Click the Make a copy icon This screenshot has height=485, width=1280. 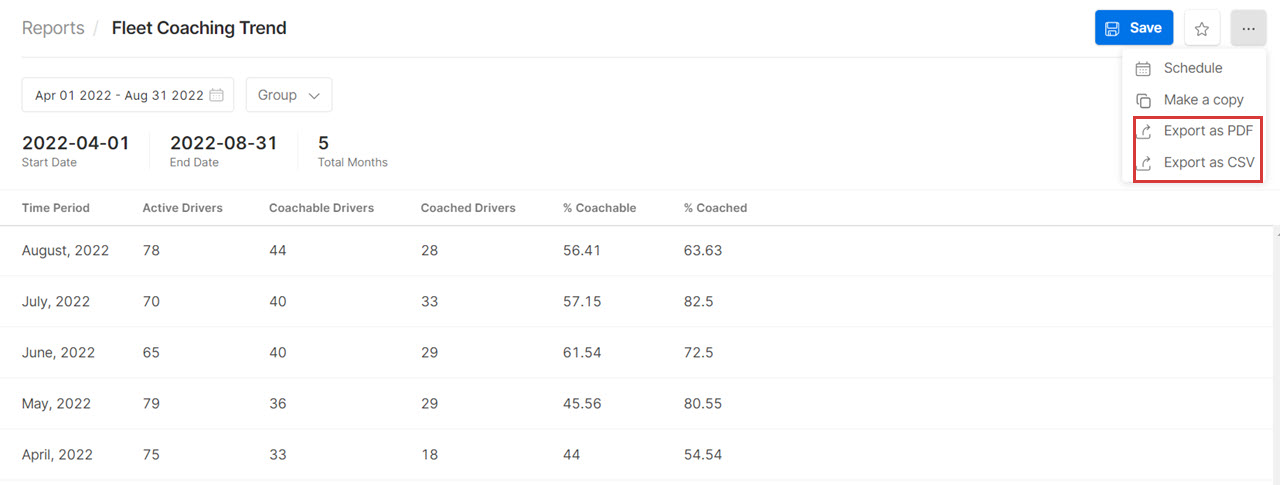click(x=1143, y=100)
